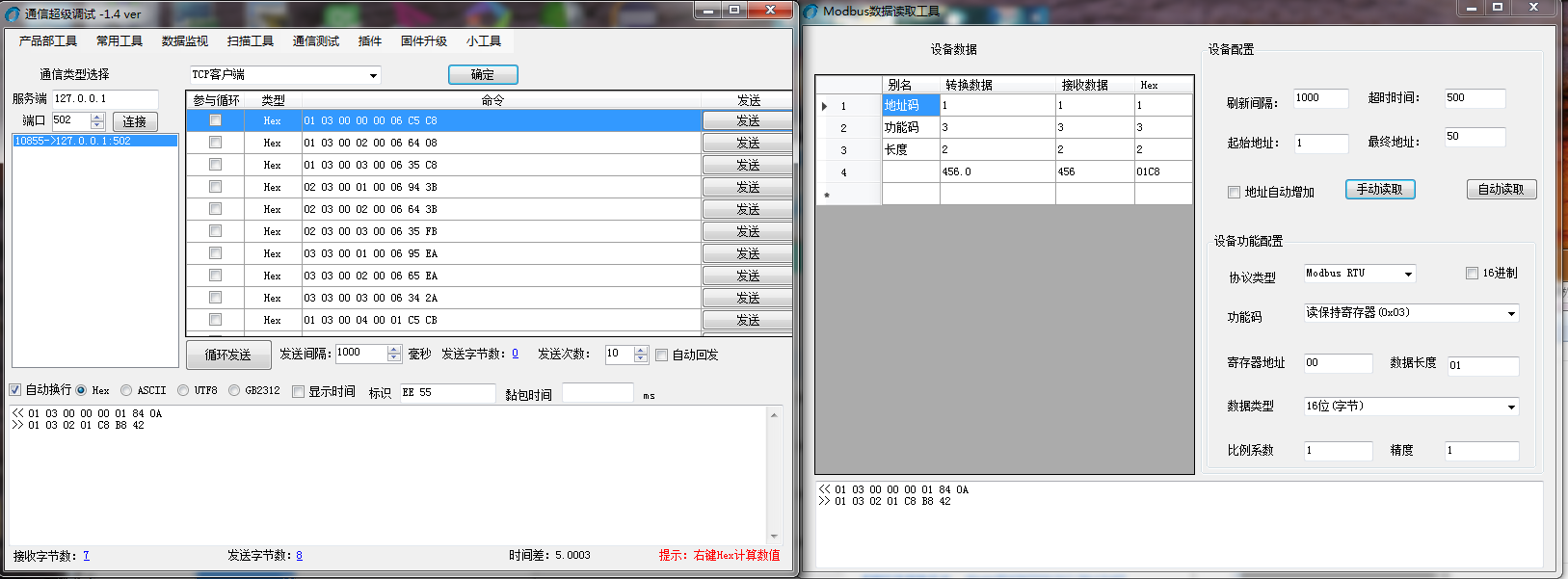Click the 发送字节数 8 link in status bar
This screenshot has height=579, width=1568.
pyautogui.click(x=300, y=556)
